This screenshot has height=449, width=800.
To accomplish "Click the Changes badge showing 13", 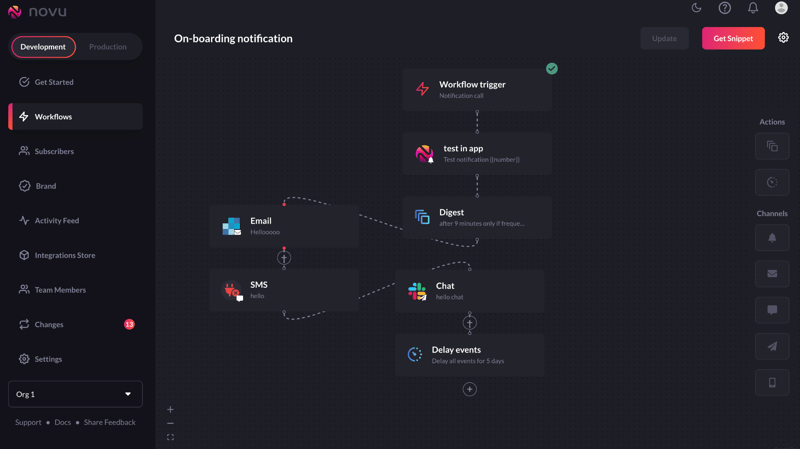I will [x=129, y=325].
